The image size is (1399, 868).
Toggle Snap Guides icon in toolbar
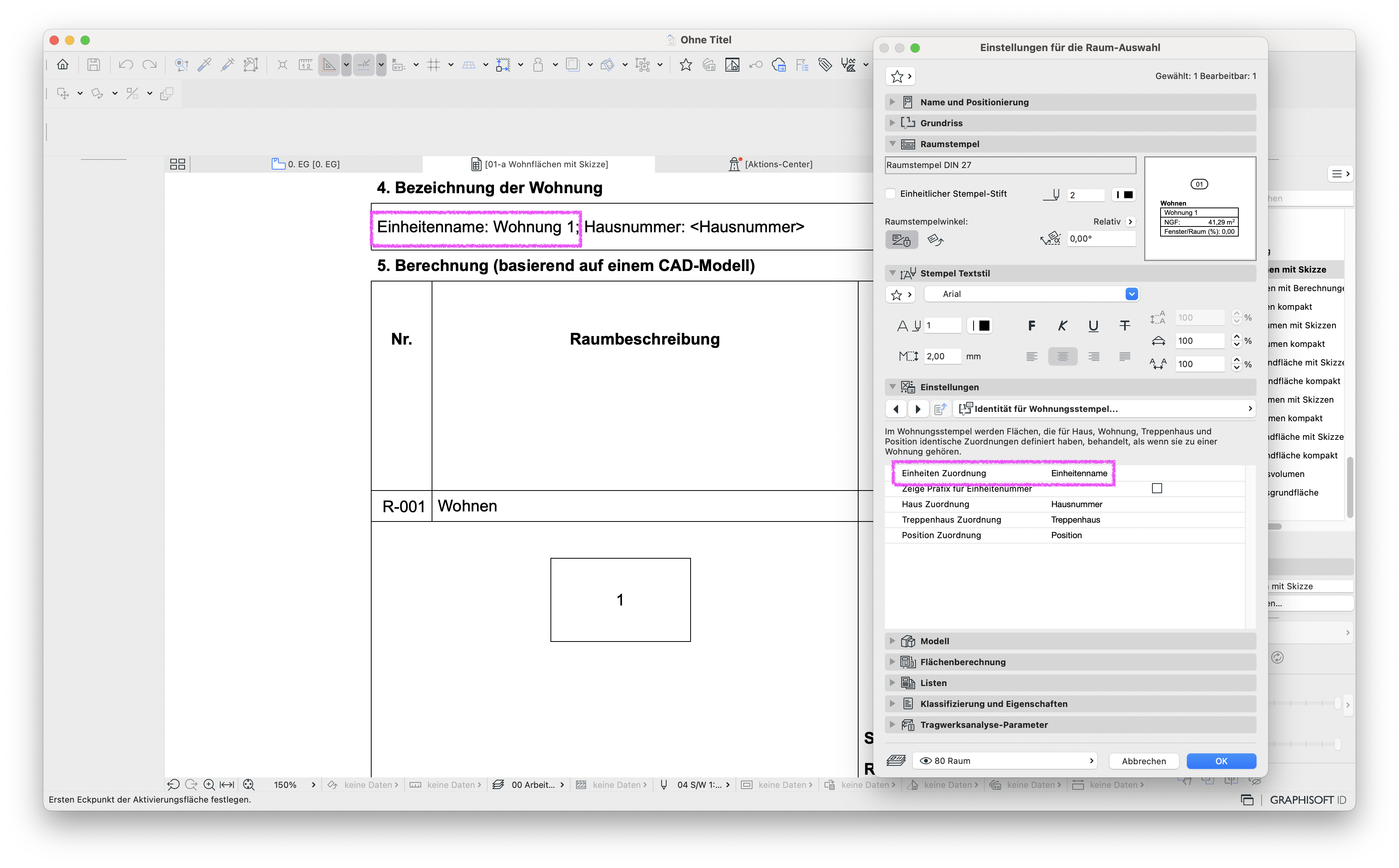point(364,65)
